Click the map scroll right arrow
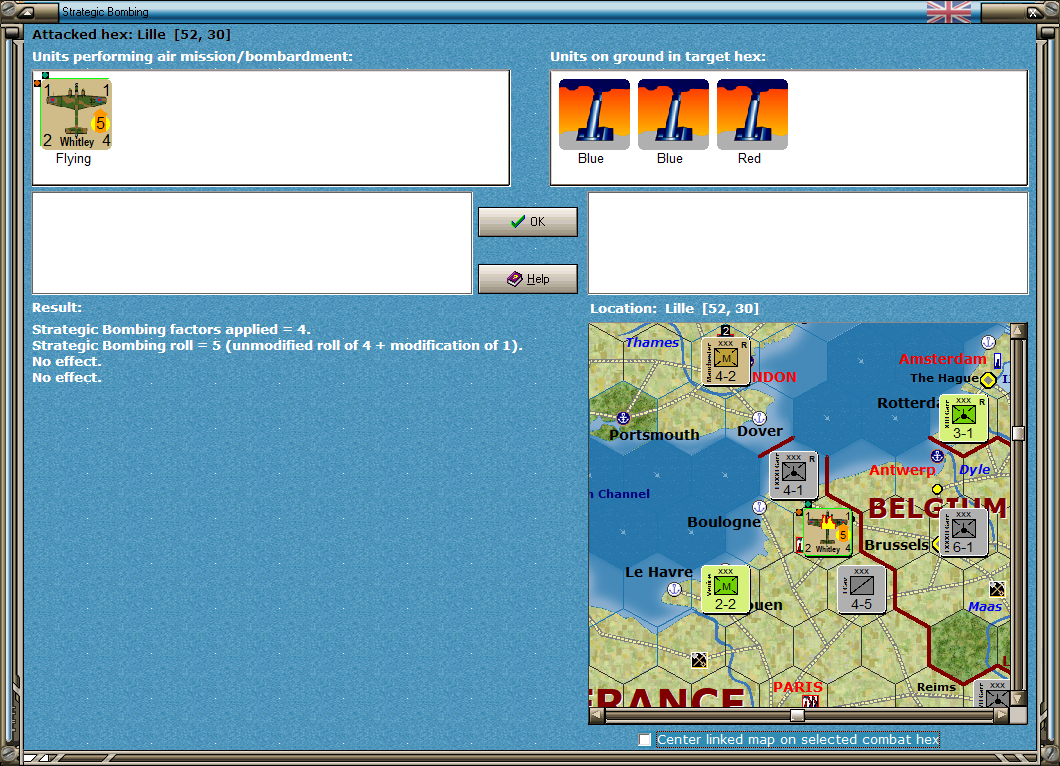This screenshot has height=766, width=1060. pyautogui.click(x=1001, y=715)
